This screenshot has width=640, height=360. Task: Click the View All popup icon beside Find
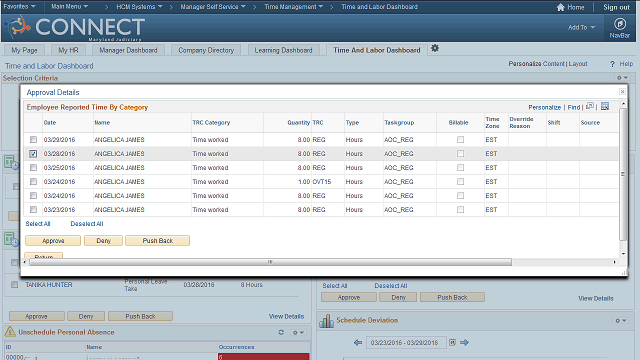[x=590, y=107]
